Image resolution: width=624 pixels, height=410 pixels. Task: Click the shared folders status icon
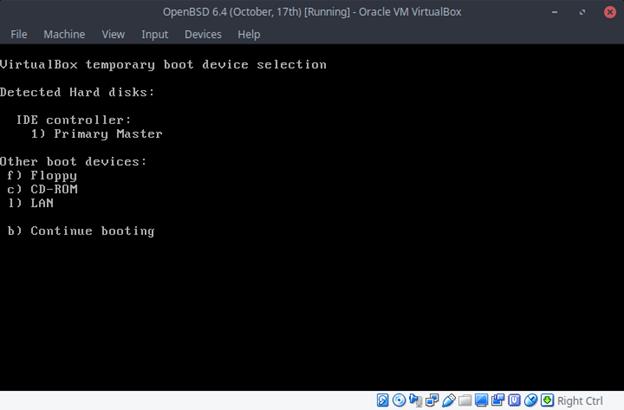465,400
